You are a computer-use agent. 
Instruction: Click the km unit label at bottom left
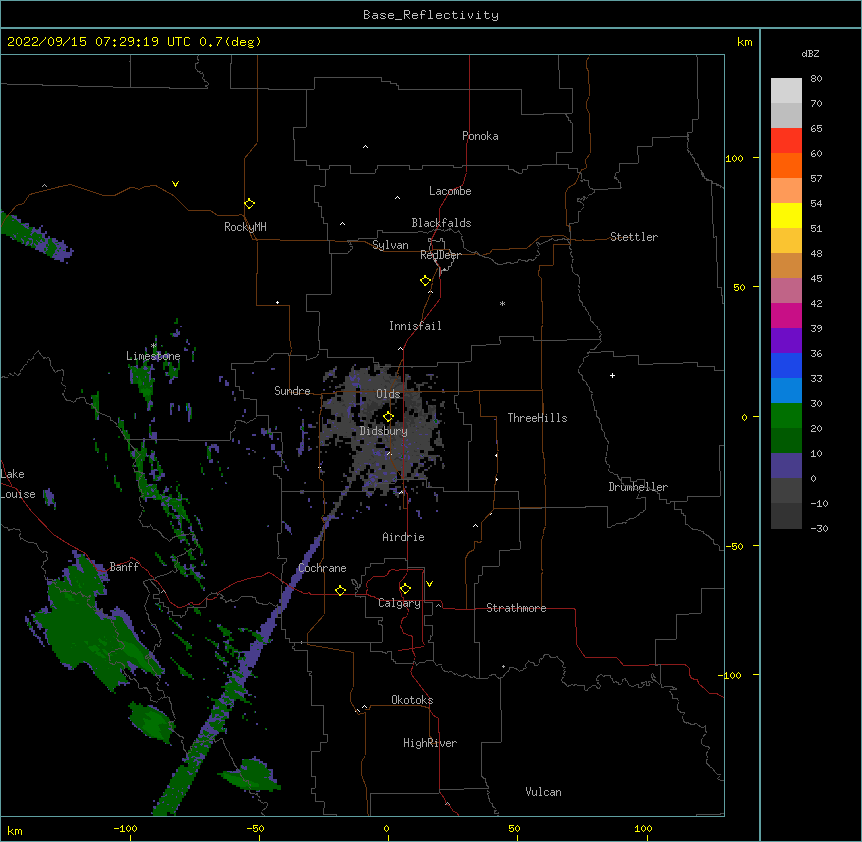point(15,831)
